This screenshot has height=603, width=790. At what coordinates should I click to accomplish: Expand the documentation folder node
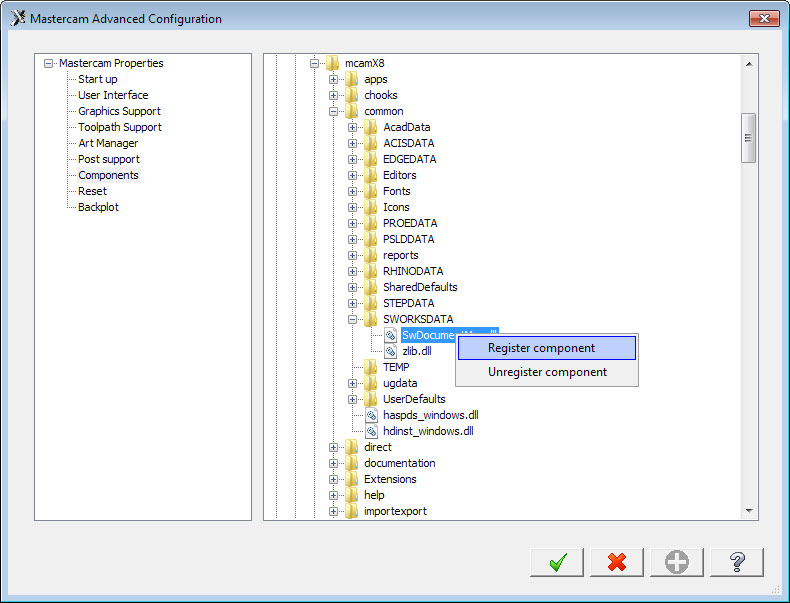click(x=334, y=463)
